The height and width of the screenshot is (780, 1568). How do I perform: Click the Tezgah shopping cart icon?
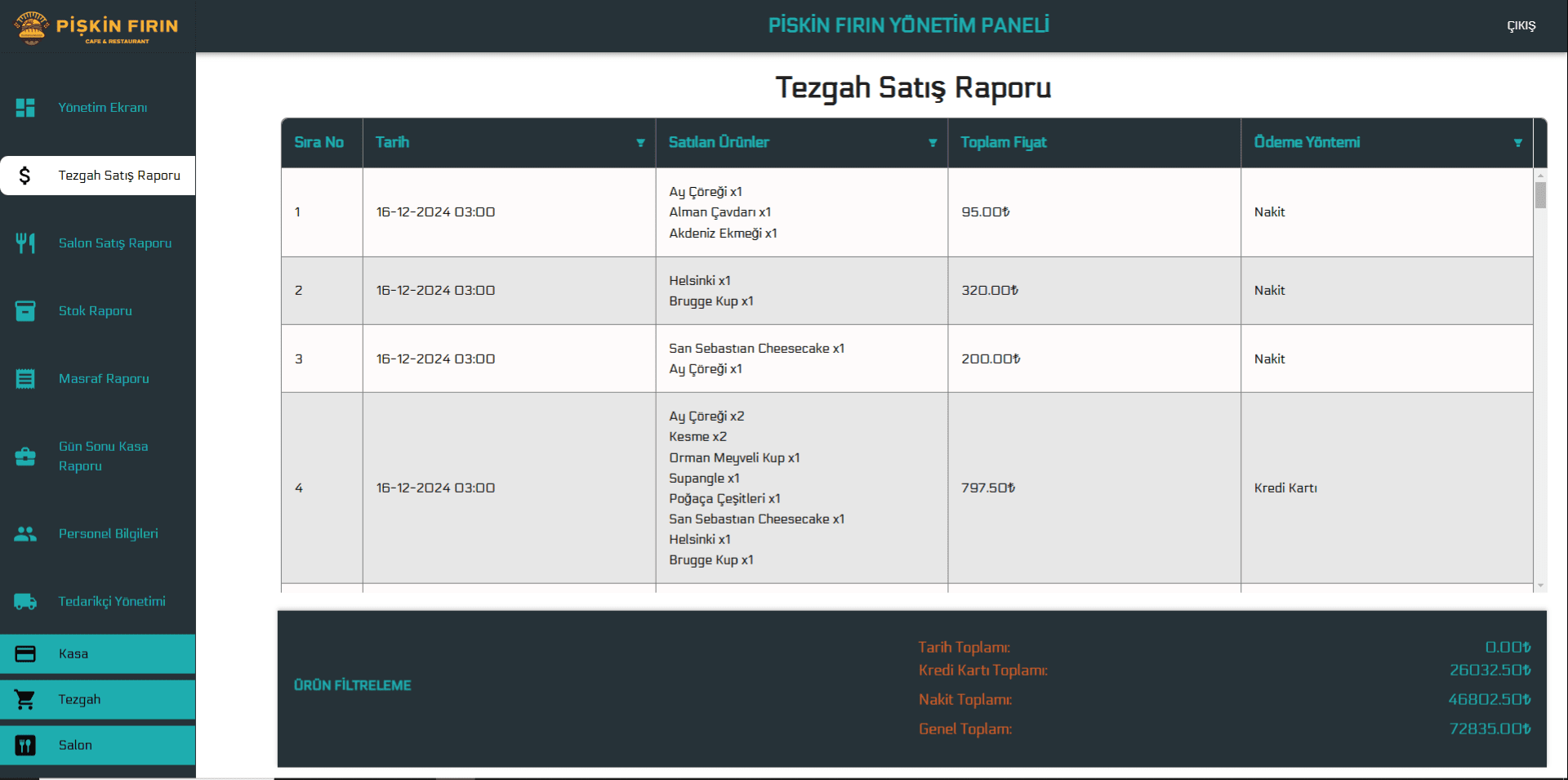25,700
